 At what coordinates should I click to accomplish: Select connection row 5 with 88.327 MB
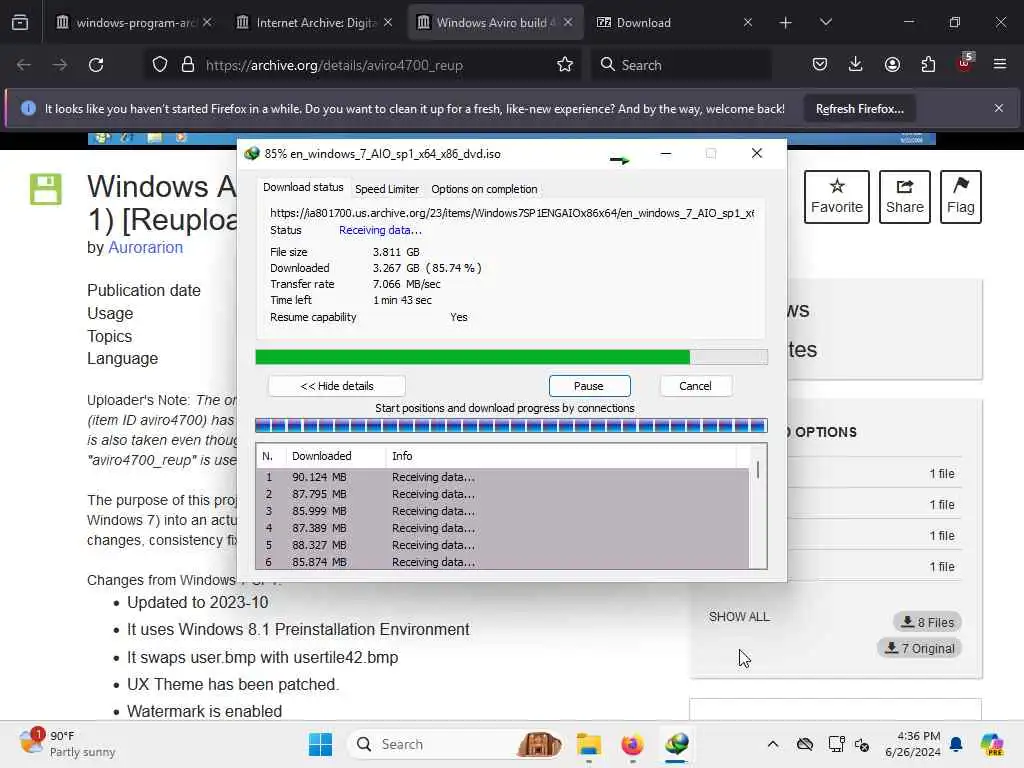[x=502, y=545]
